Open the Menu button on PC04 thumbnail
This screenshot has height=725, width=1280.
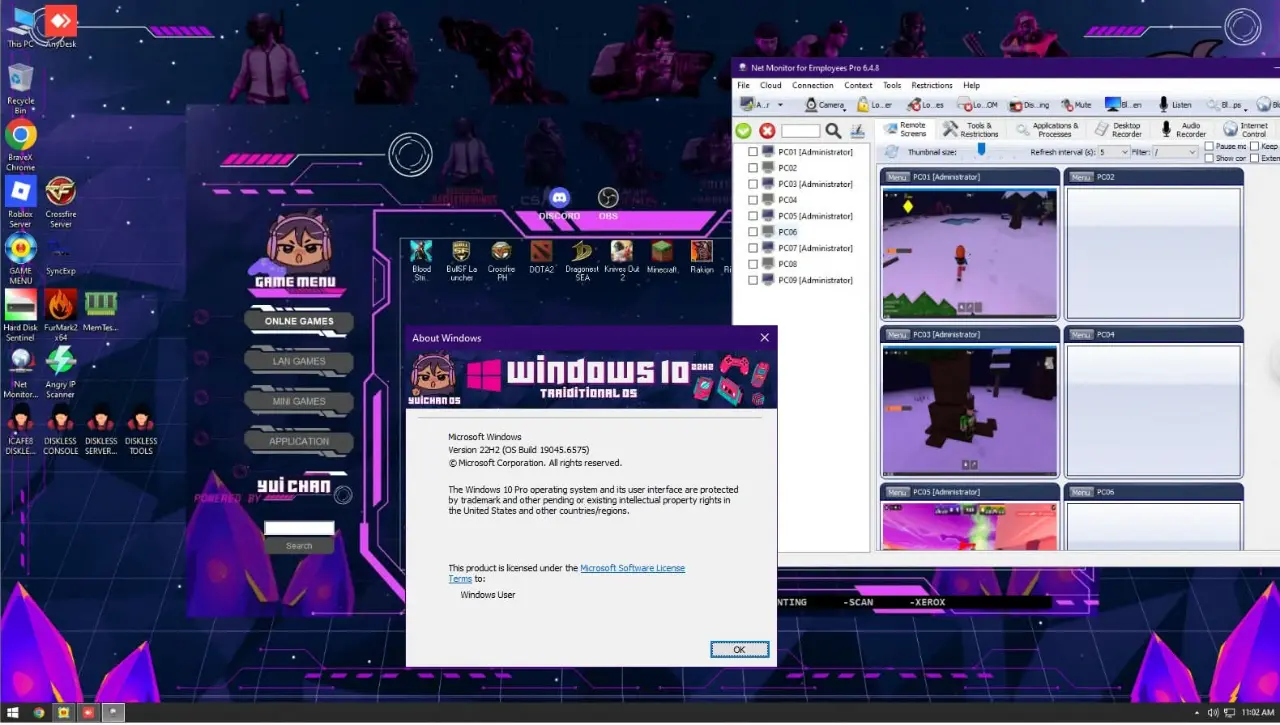point(1081,335)
